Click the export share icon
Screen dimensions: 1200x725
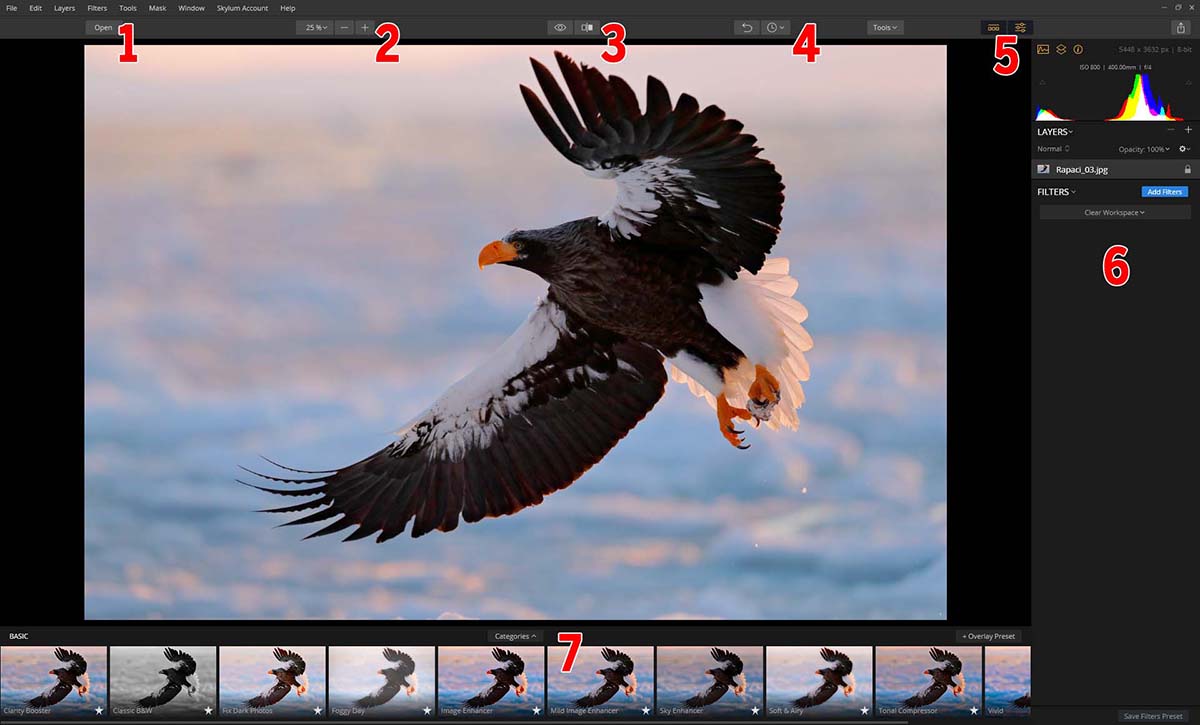click(x=1181, y=28)
